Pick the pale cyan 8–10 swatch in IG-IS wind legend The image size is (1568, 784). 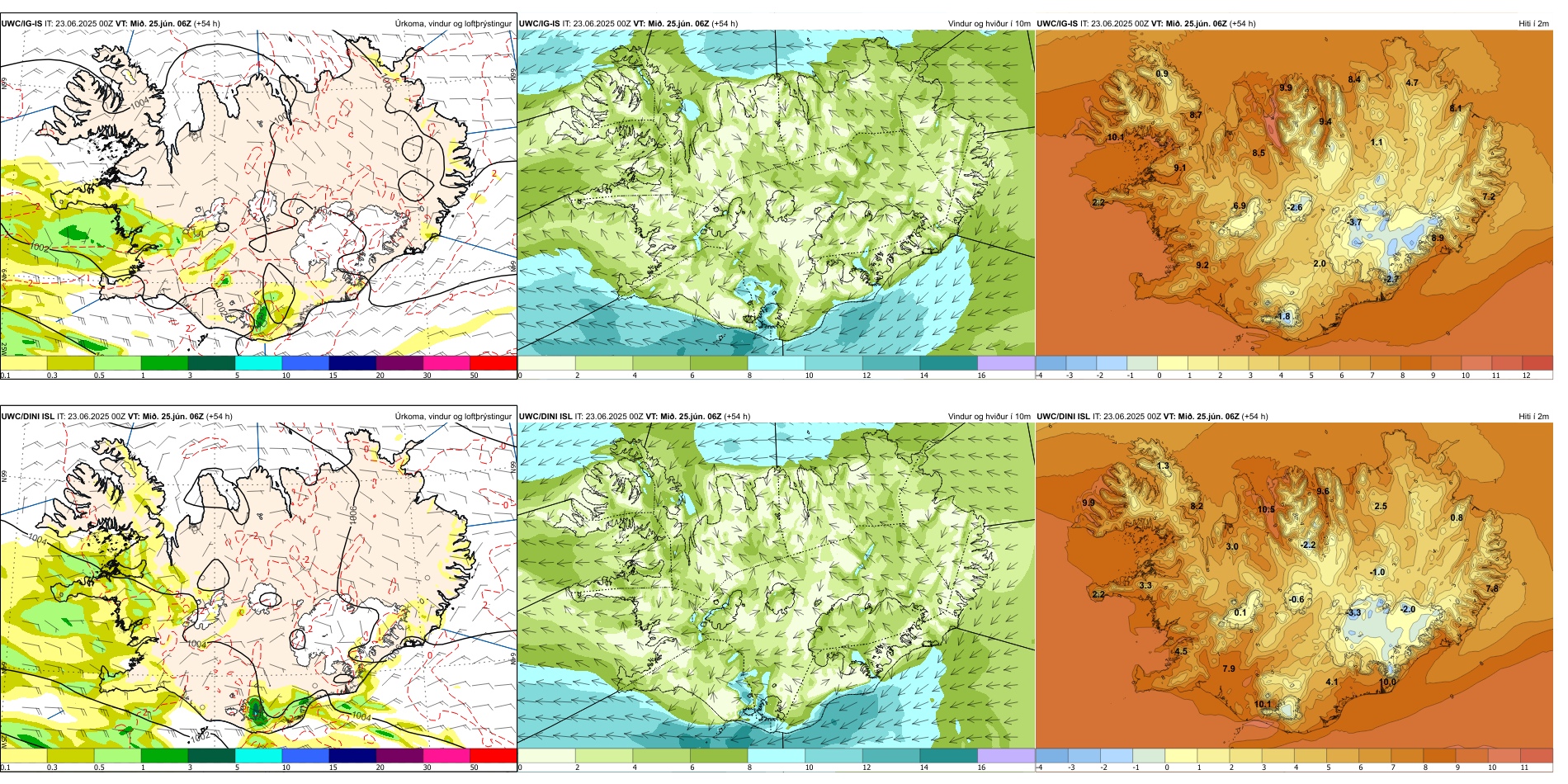[x=777, y=363]
